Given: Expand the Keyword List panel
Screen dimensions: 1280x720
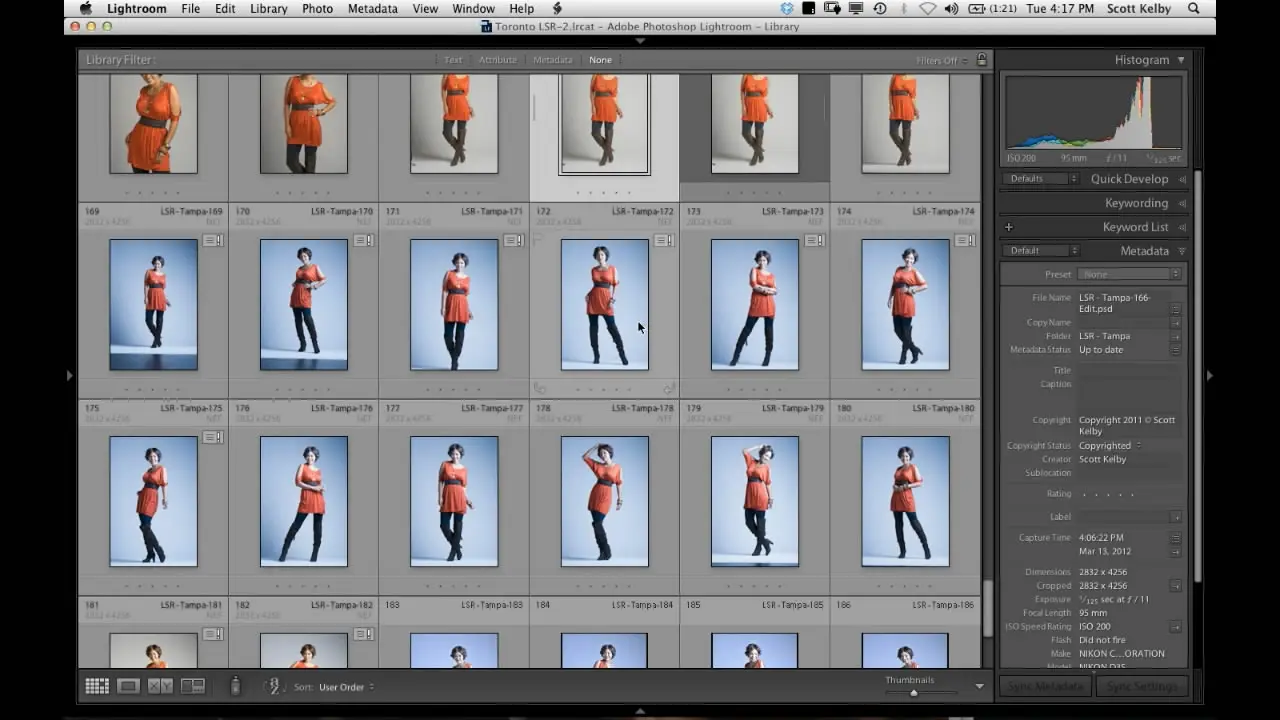Looking at the screenshot, I should coord(1182,227).
